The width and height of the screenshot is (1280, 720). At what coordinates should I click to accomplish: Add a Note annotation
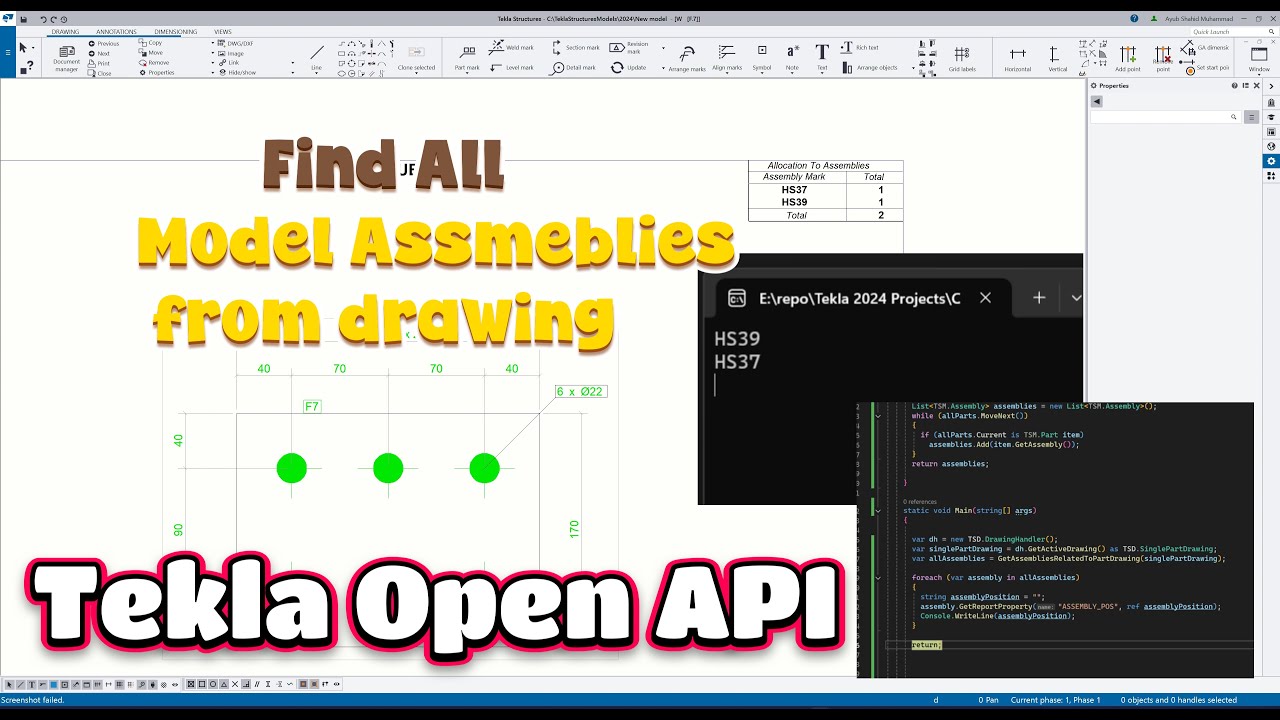[x=792, y=58]
